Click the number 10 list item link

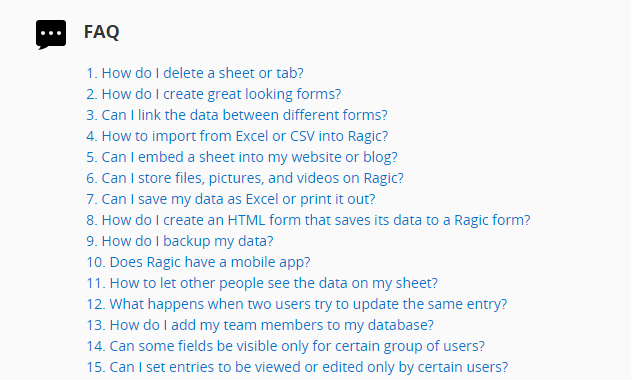(198, 262)
